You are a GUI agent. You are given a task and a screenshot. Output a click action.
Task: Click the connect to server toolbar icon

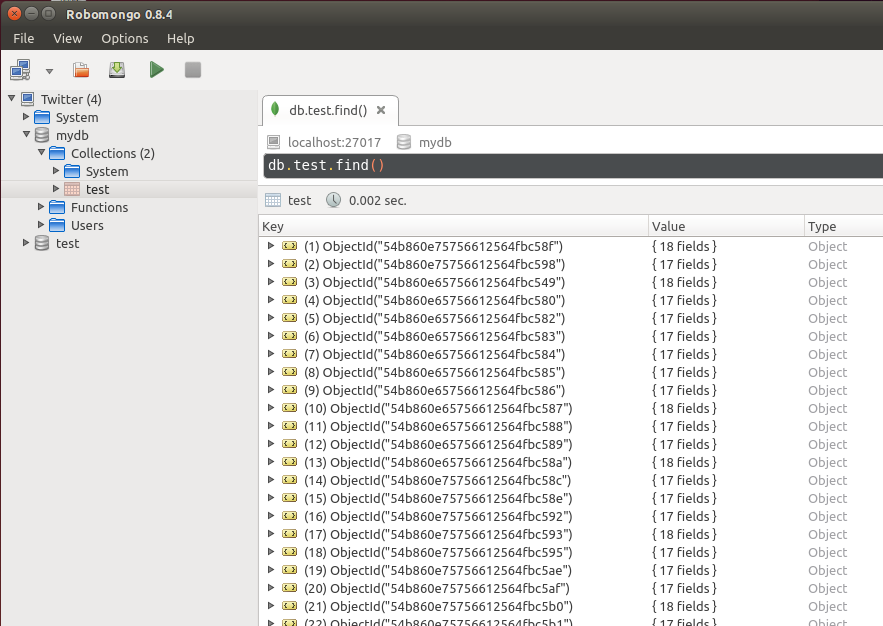pyautogui.click(x=20, y=70)
